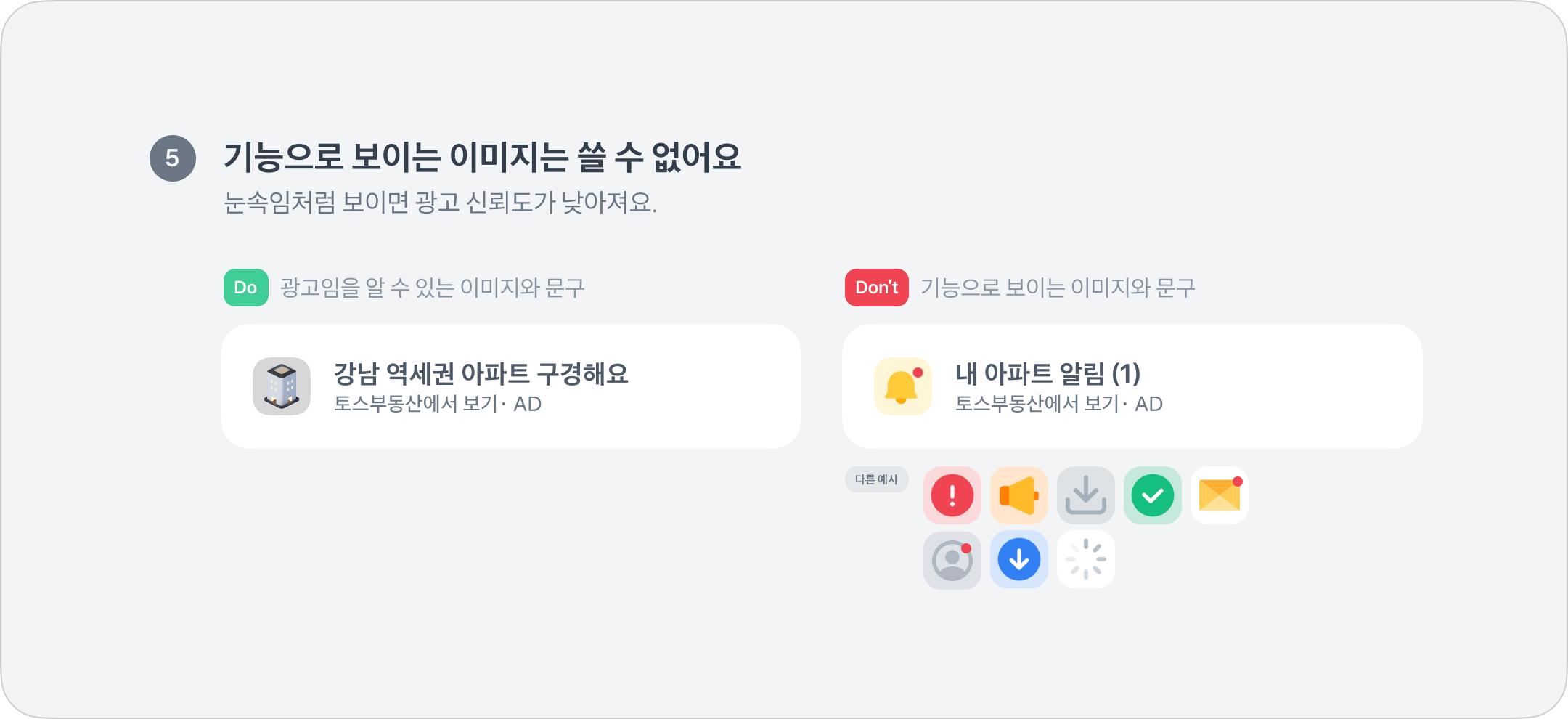Click 토스부동산에서 보기 under 내 아파트 알림
The width and height of the screenshot is (1568, 719).
coord(1037,404)
